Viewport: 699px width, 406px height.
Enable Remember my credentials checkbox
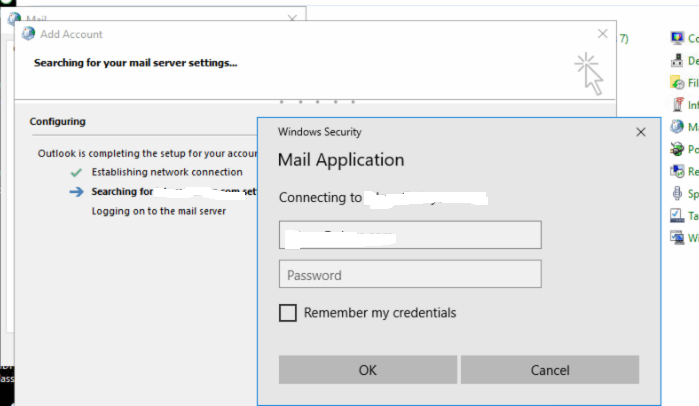(288, 312)
